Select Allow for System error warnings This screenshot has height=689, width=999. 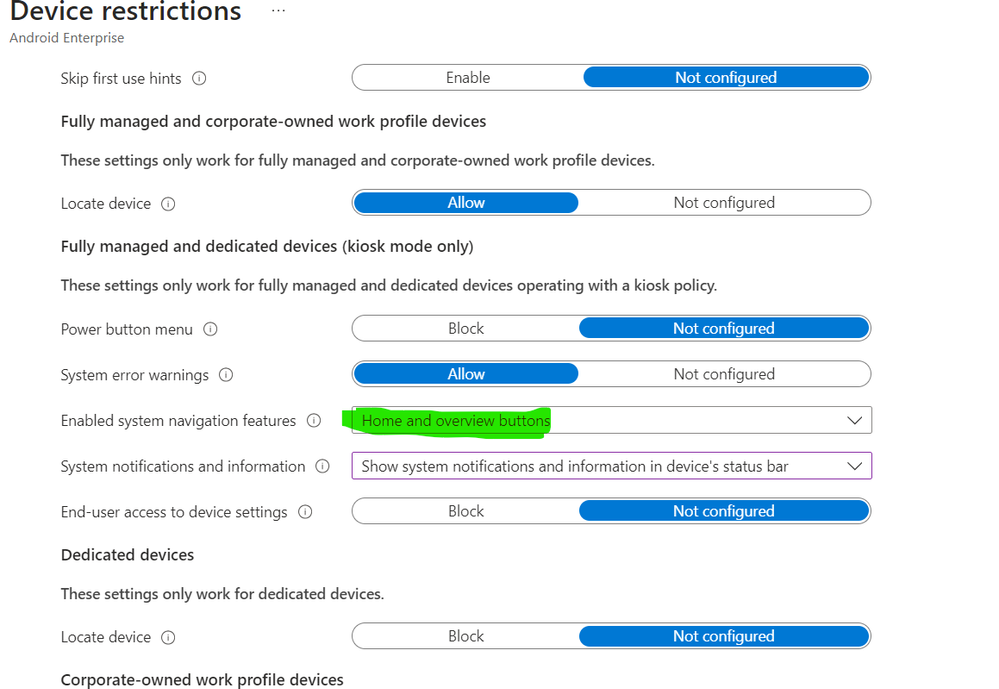(x=466, y=374)
